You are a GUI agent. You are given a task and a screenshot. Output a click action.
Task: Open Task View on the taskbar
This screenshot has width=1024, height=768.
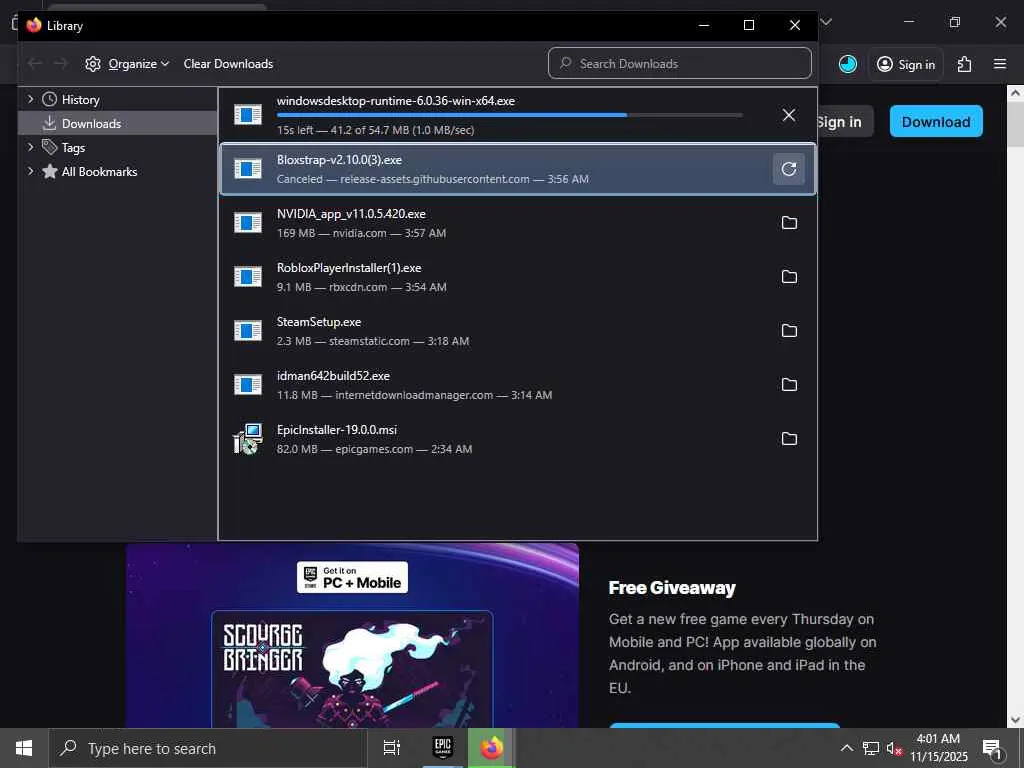point(392,748)
